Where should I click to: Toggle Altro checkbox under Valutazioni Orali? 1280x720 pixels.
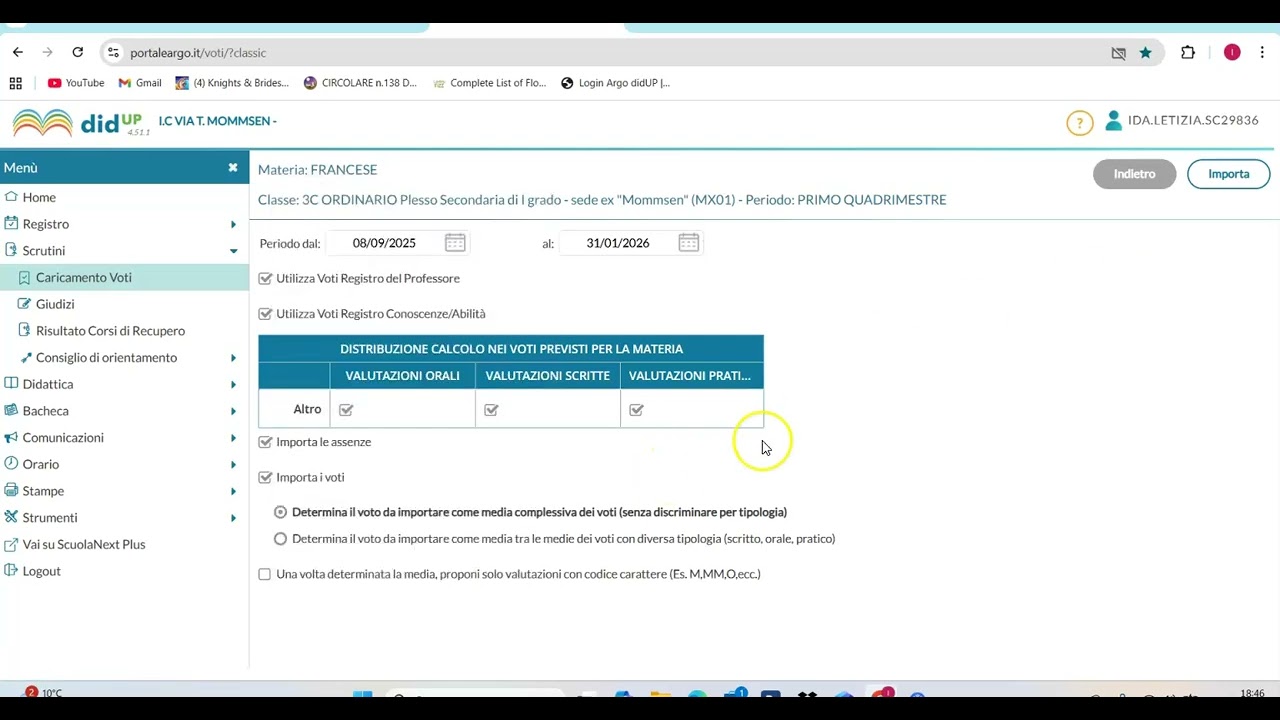346,409
